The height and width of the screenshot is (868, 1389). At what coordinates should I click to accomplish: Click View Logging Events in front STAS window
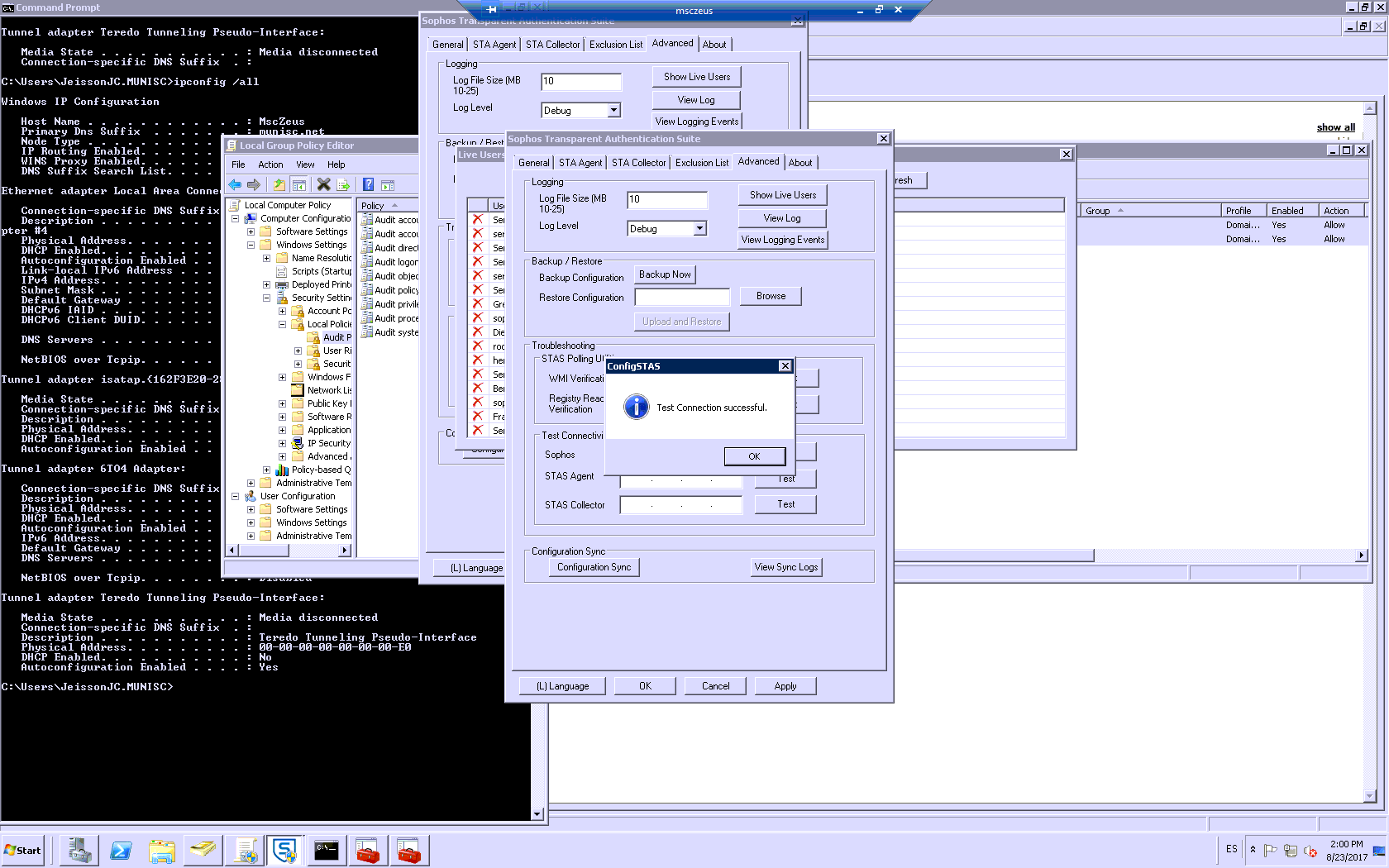point(782,240)
